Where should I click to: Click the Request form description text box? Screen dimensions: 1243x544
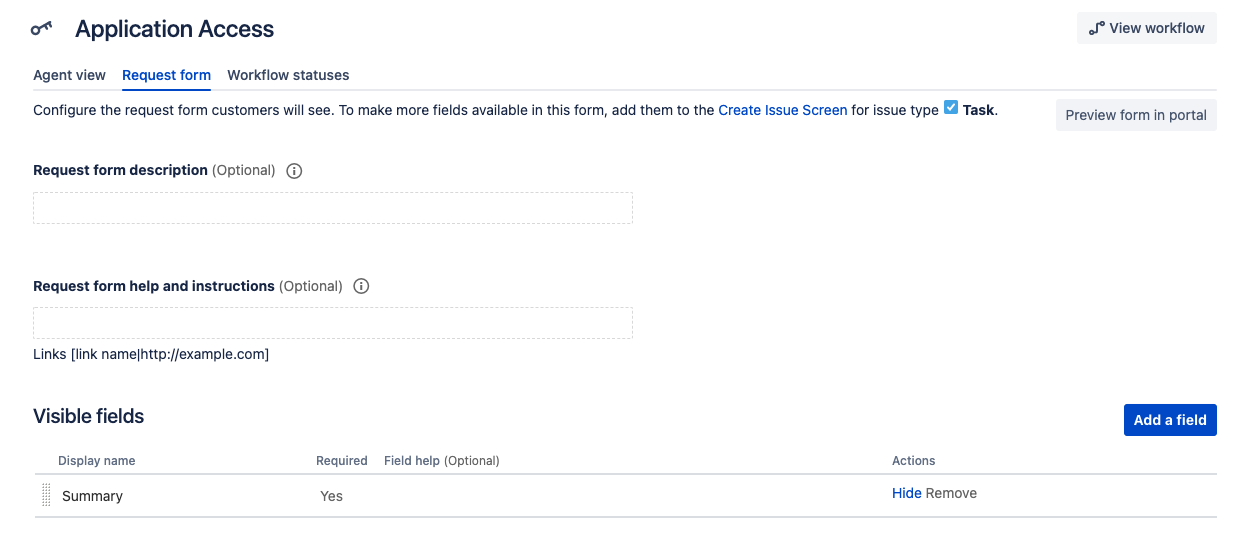tap(332, 208)
